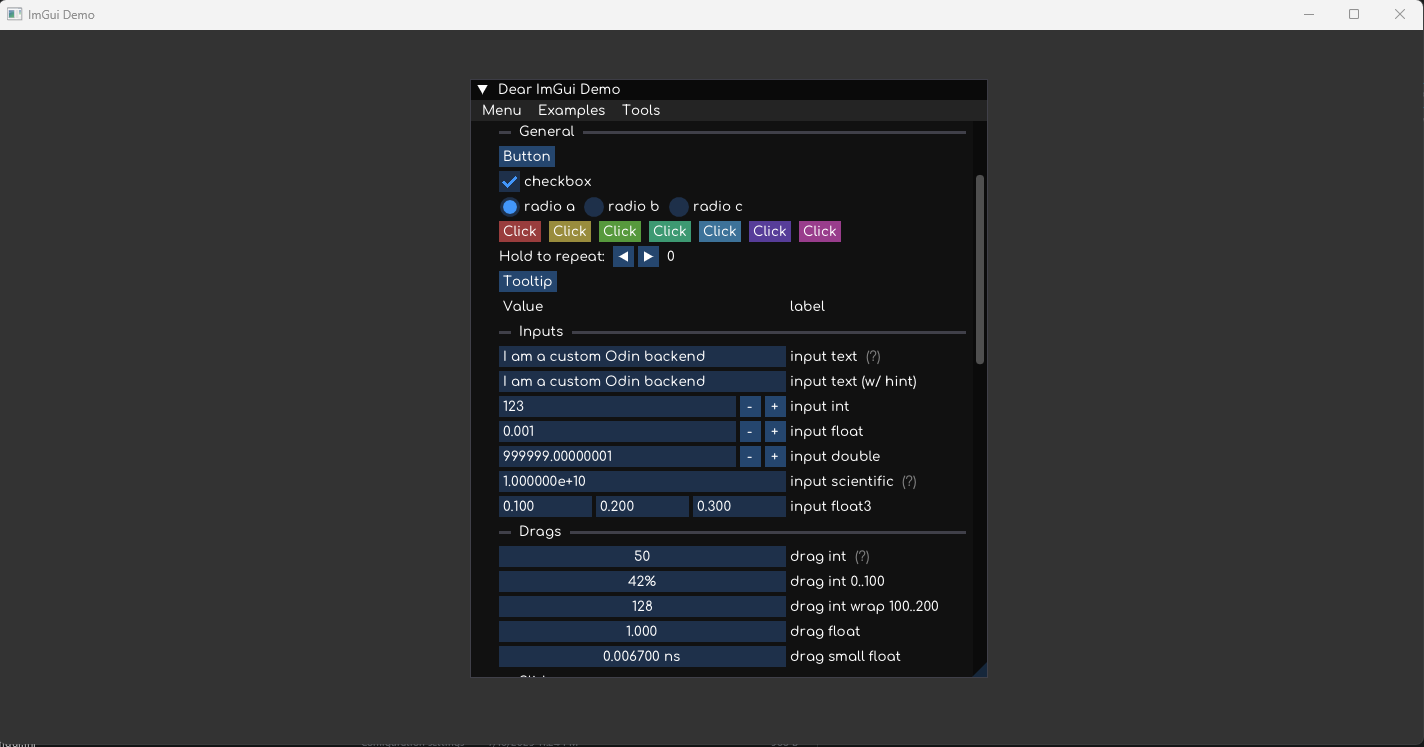
Task: Increment input float with plus
Action: [x=775, y=431]
